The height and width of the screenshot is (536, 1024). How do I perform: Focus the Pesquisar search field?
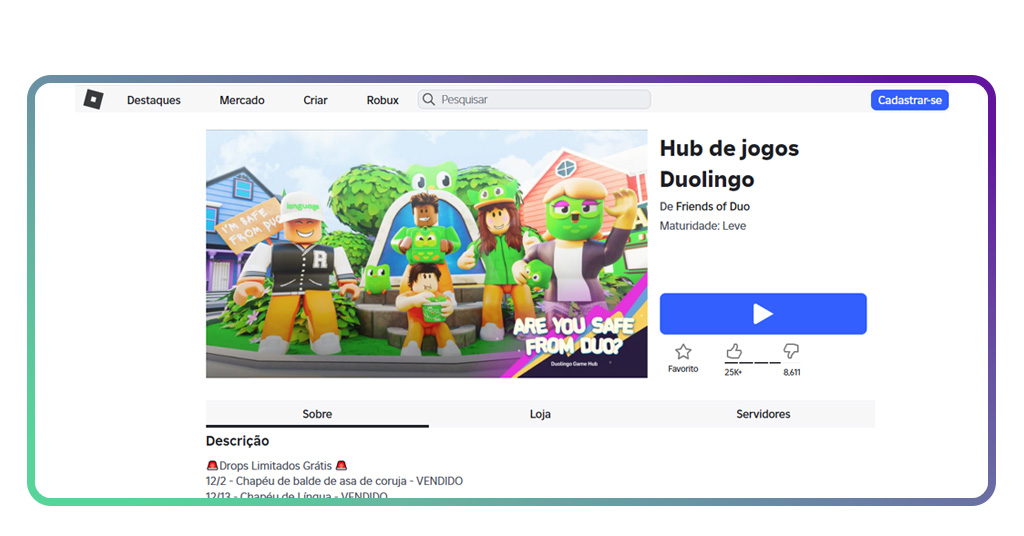(534, 99)
